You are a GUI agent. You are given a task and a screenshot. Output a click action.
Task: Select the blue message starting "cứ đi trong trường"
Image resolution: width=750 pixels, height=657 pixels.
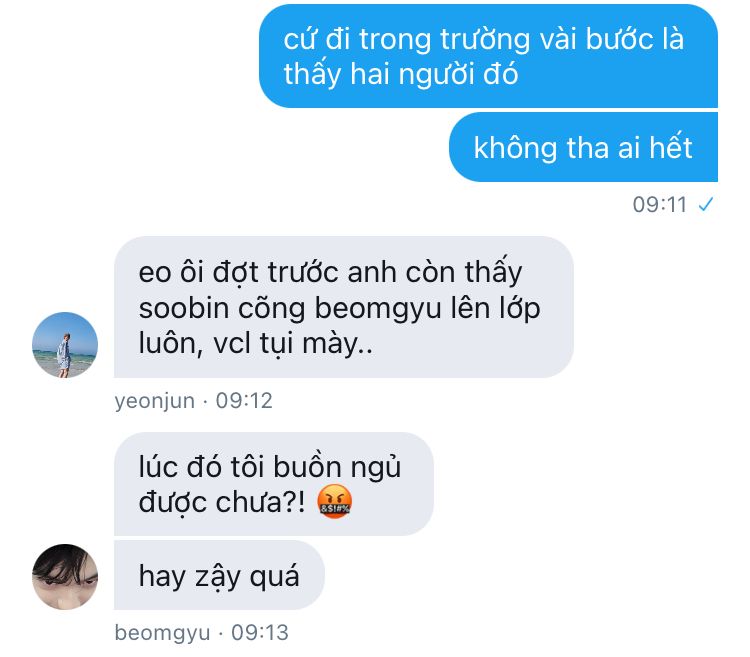click(x=488, y=56)
